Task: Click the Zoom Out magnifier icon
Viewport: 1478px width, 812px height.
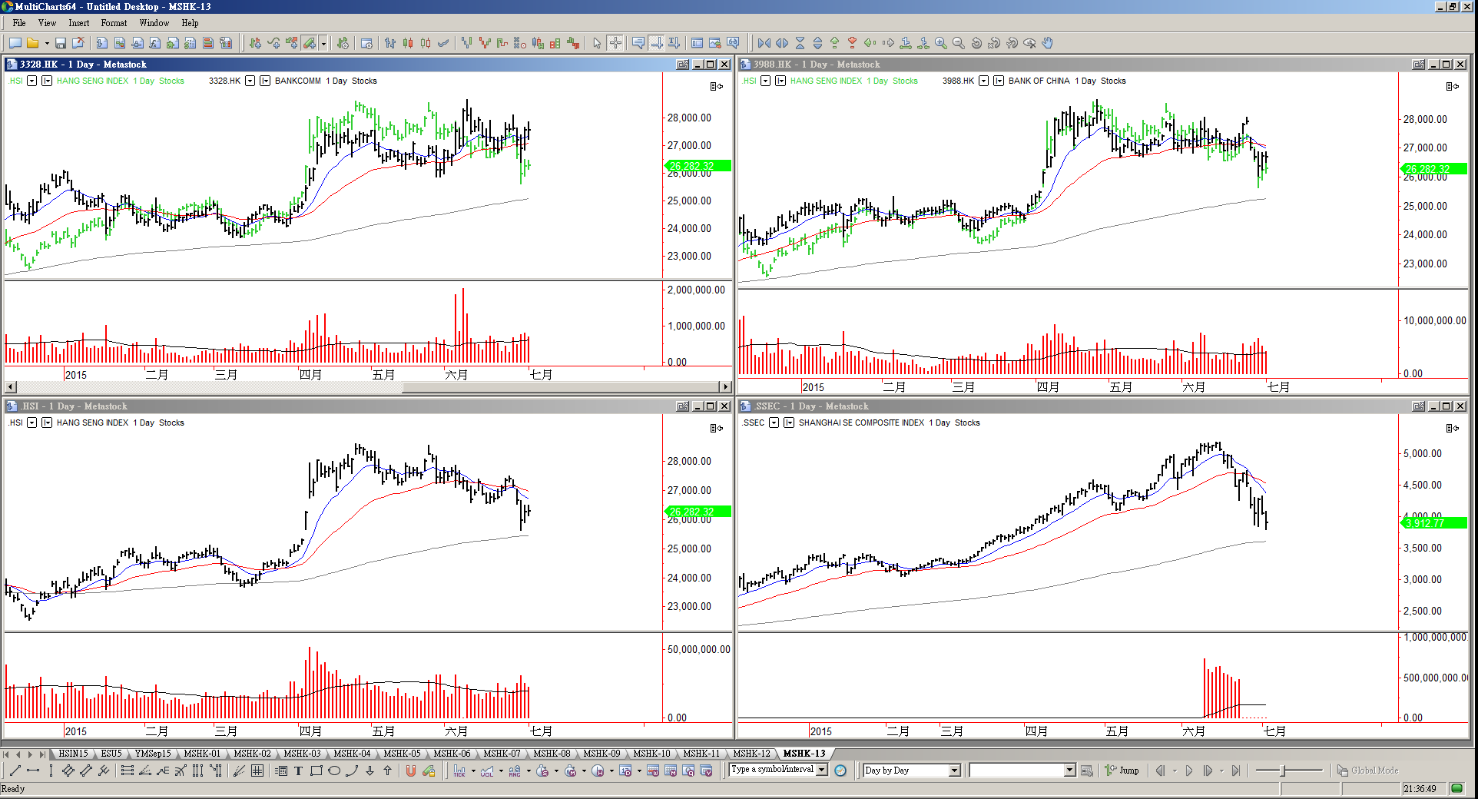Action: (x=958, y=43)
